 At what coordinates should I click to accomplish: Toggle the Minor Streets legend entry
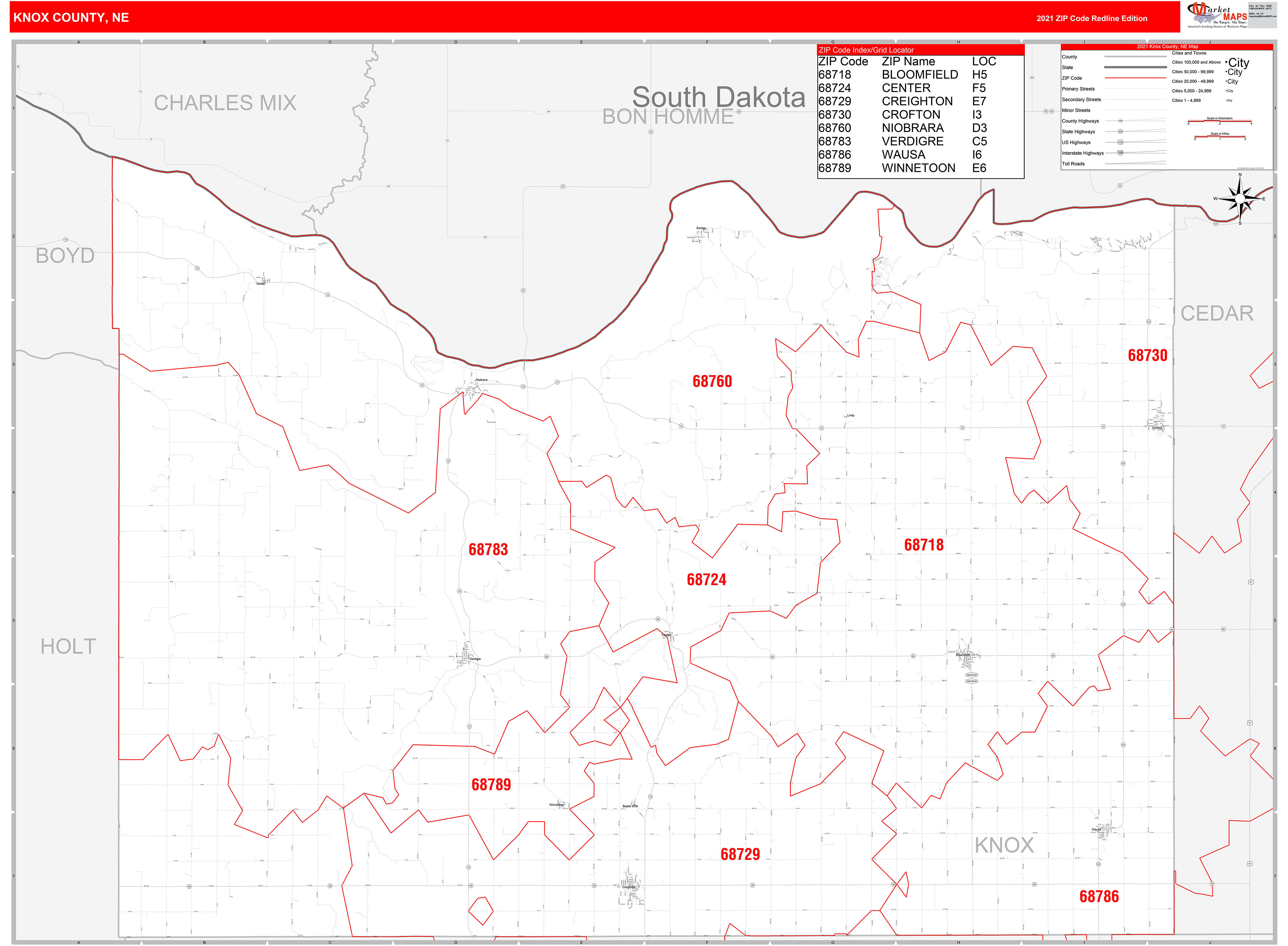coord(1076,111)
